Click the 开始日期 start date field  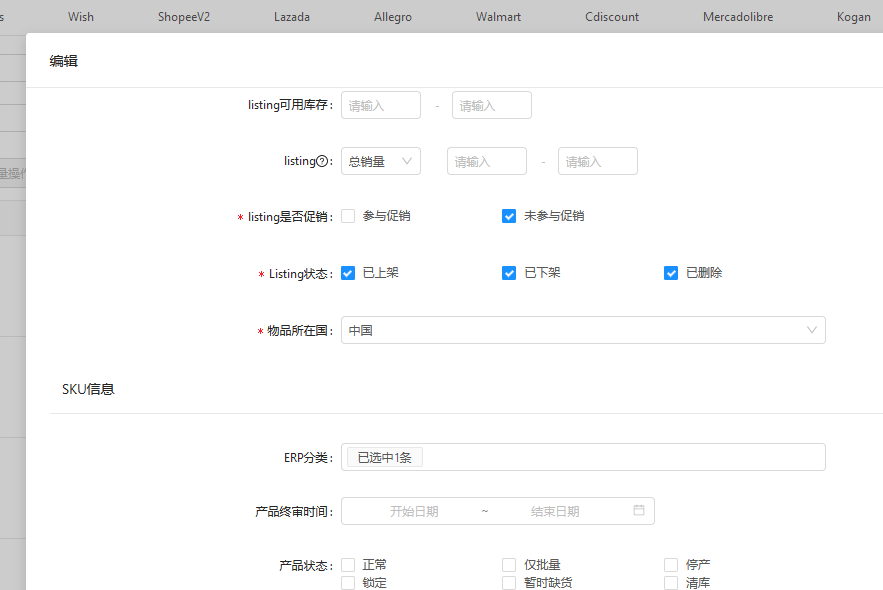click(414, 511)
